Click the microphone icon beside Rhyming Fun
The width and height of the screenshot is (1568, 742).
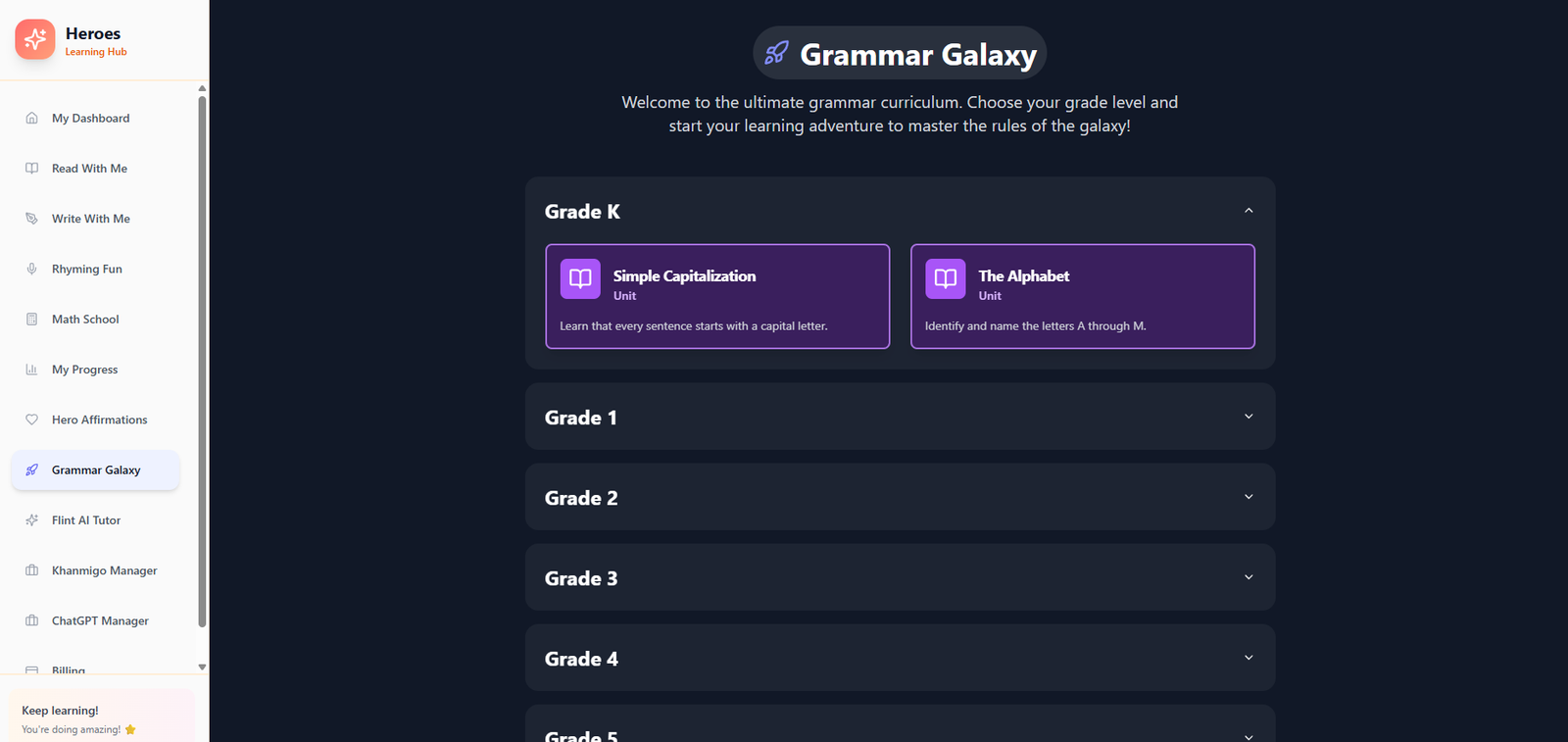tap(31, 269)
